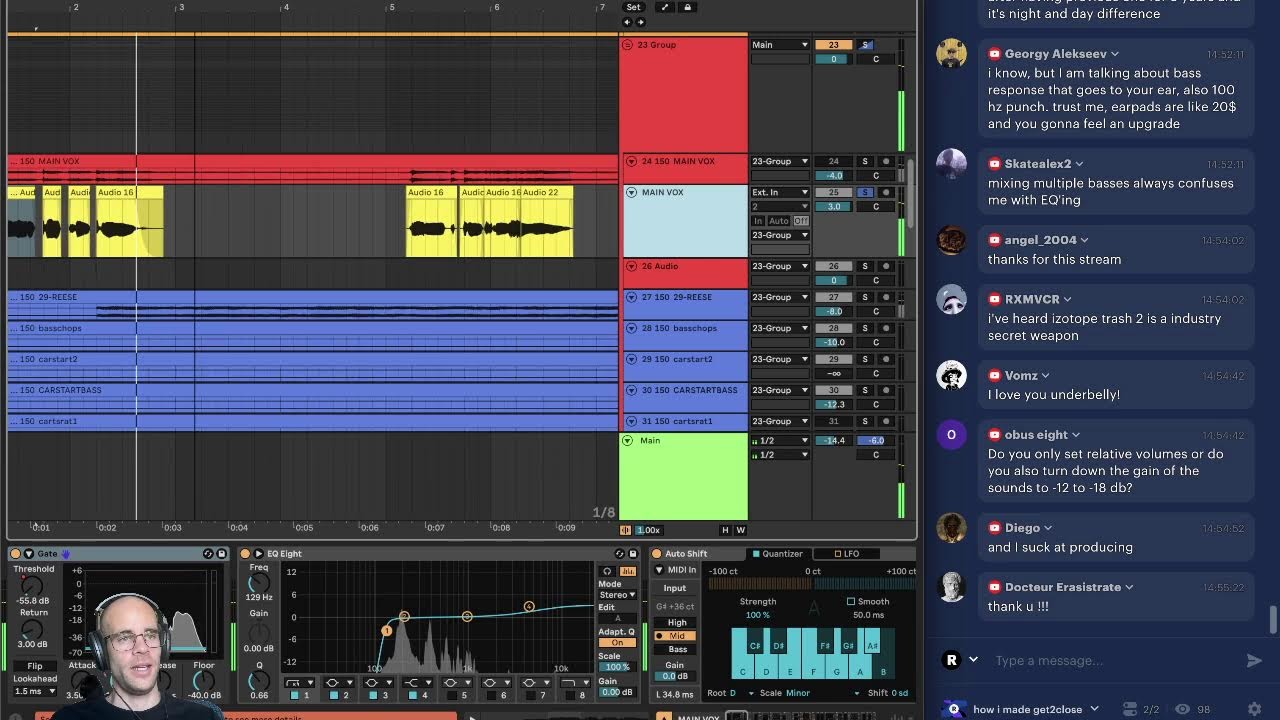Save the Gate device preset

[221, 554]
